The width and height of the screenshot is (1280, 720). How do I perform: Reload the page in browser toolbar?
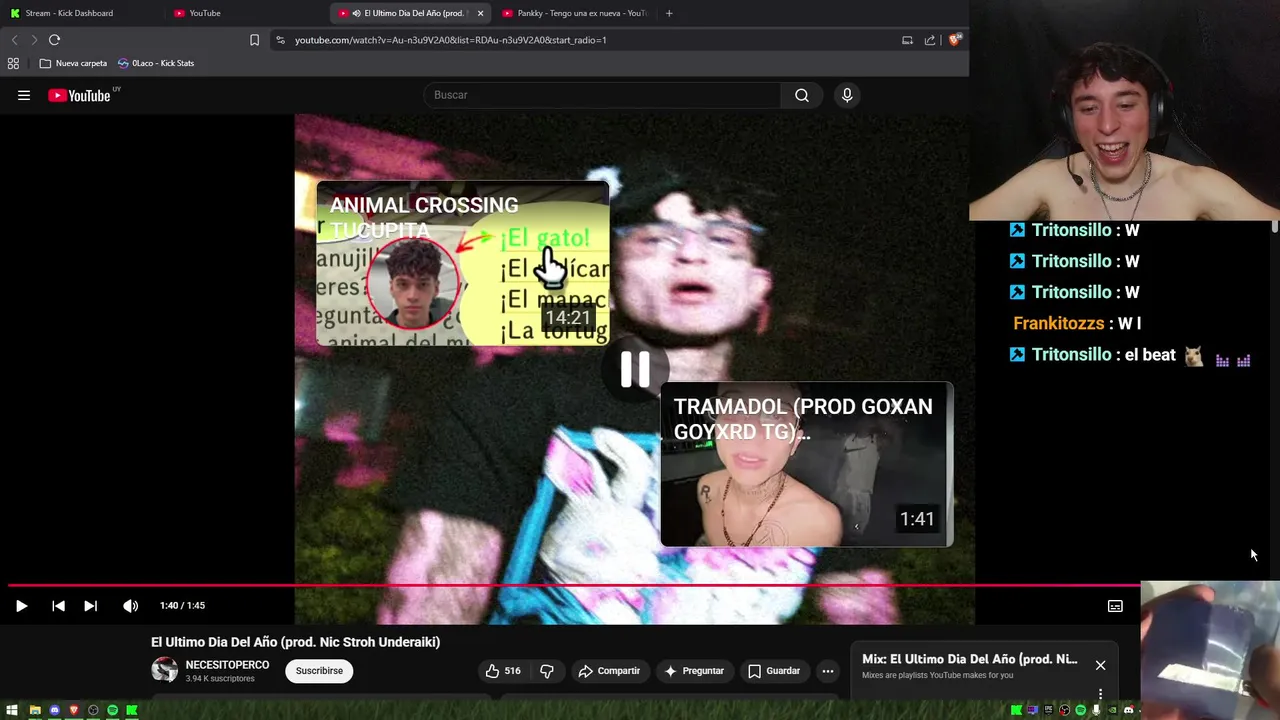(54, 40)
